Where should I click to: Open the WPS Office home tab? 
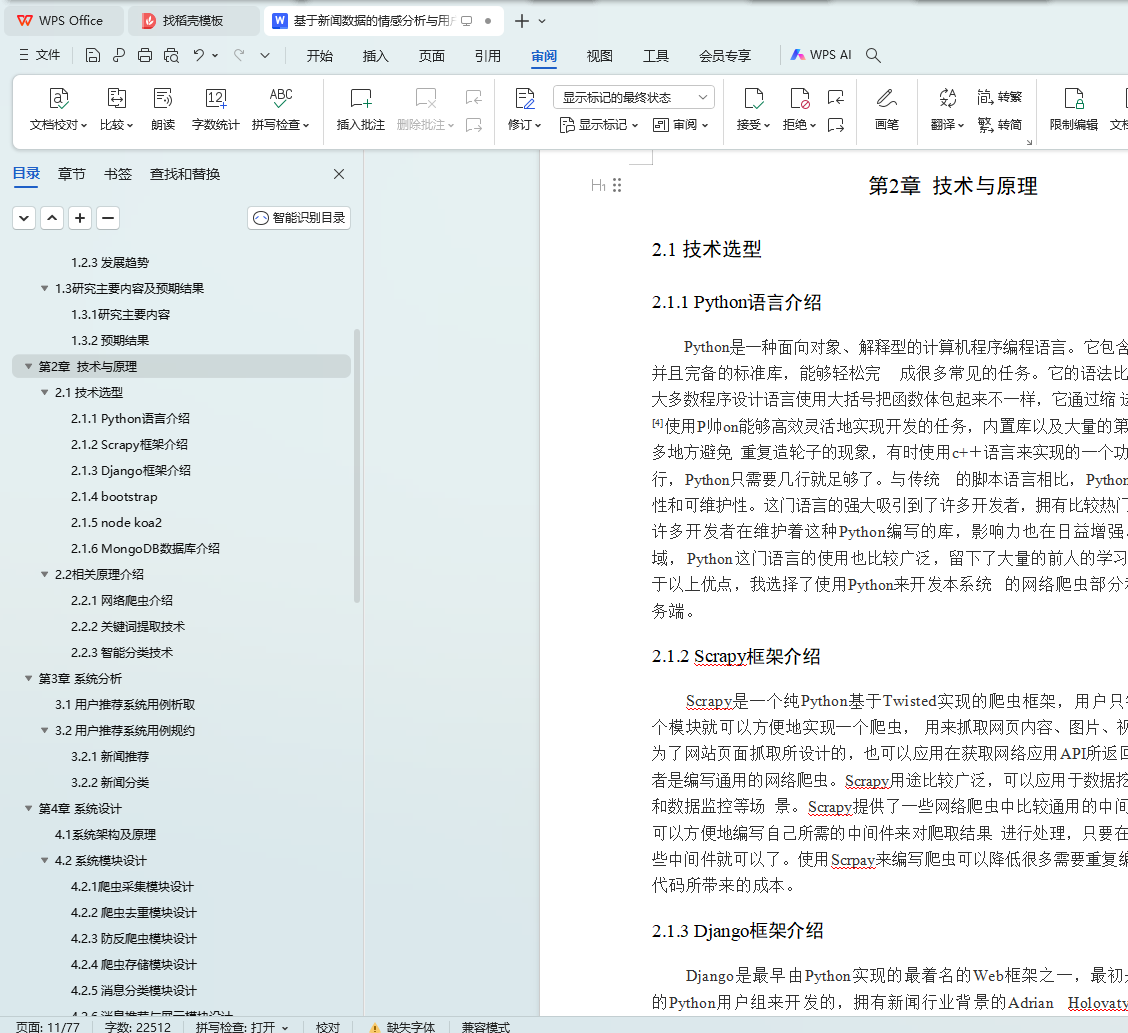tap(64, 21)
